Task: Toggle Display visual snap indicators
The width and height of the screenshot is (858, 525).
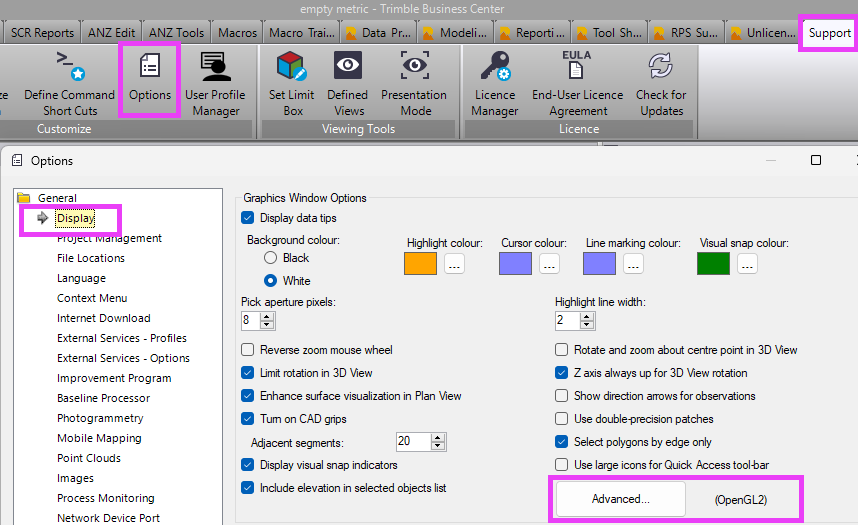Action: (x=247, y=465)
